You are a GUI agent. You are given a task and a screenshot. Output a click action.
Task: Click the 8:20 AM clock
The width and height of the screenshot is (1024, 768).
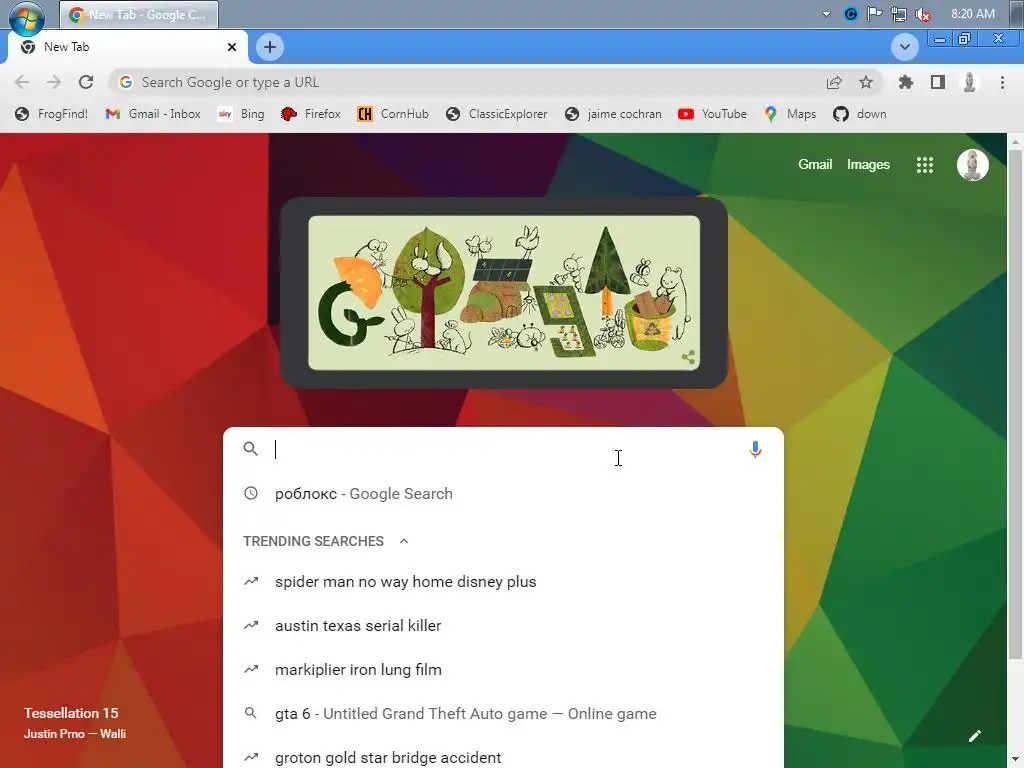[972, 14]
